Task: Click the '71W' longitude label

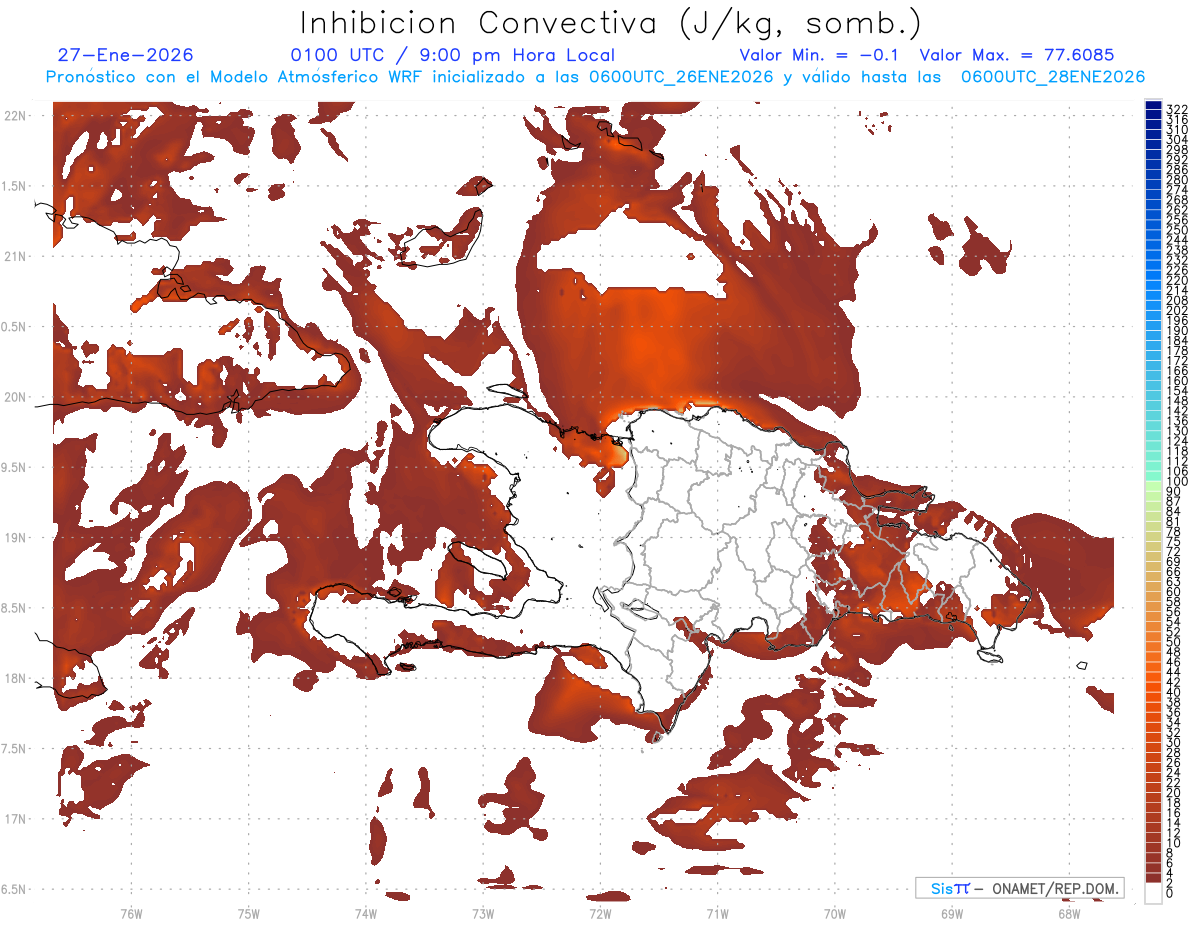Action: pyautogui.click(x=717, y=913)
